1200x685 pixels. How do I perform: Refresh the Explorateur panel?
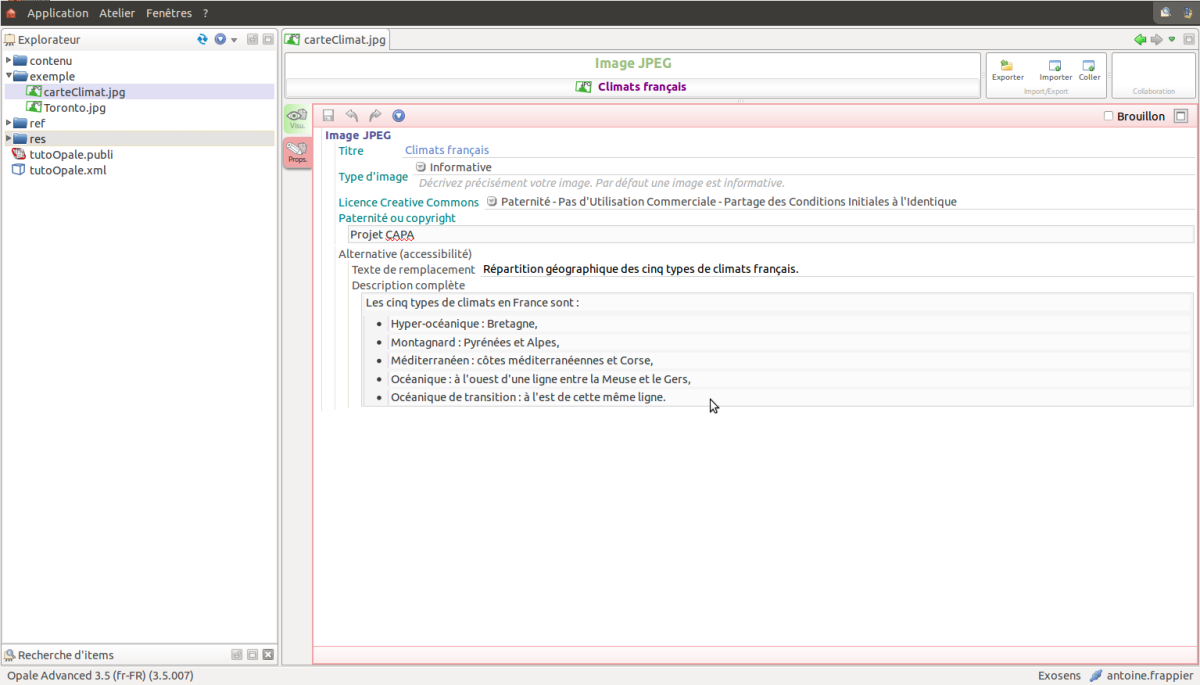pyautogui.click(x=203, y=39)
